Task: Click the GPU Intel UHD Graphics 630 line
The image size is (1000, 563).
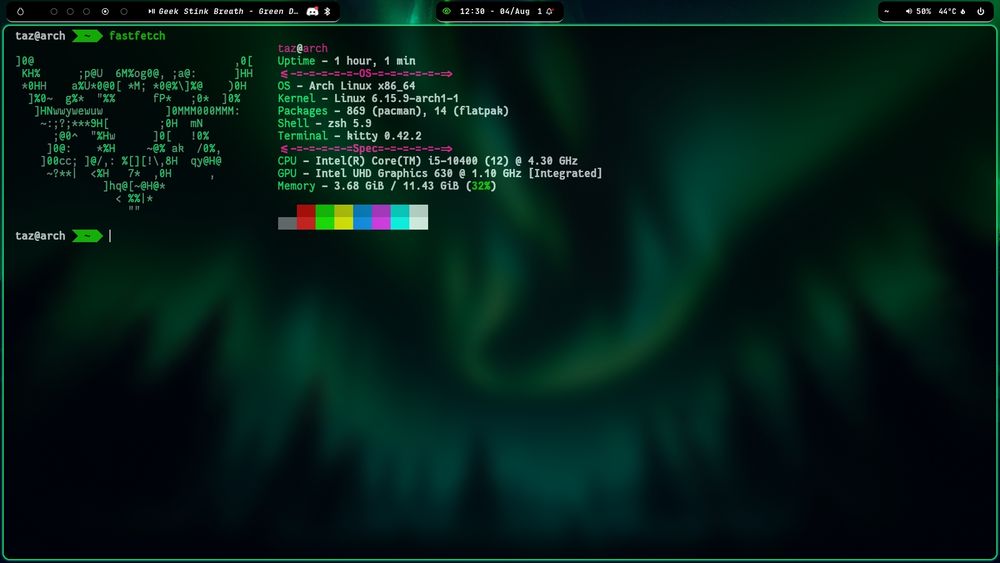Action: pyautogui.click(x=440, y=173)
